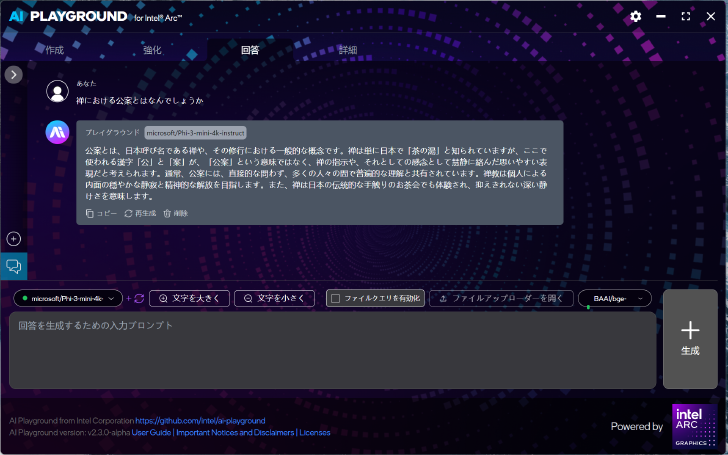Click the AI Playground avatar icon

point(58,132)
